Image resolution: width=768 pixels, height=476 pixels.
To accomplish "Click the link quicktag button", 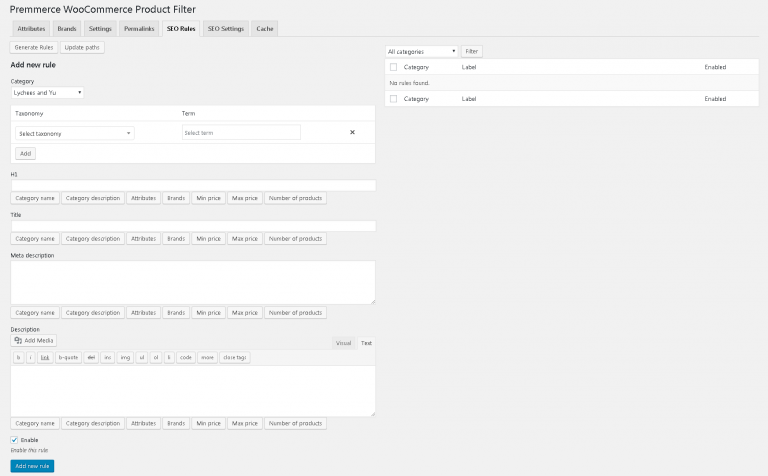I will tap(45, 357).
